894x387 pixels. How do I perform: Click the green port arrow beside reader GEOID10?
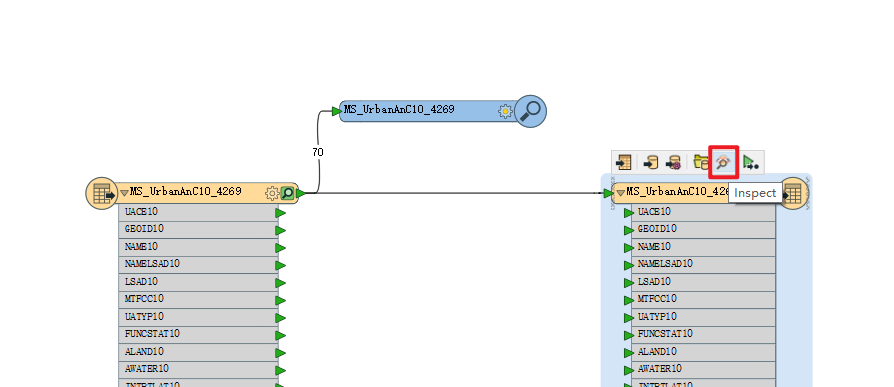click(x=281, y=230)
